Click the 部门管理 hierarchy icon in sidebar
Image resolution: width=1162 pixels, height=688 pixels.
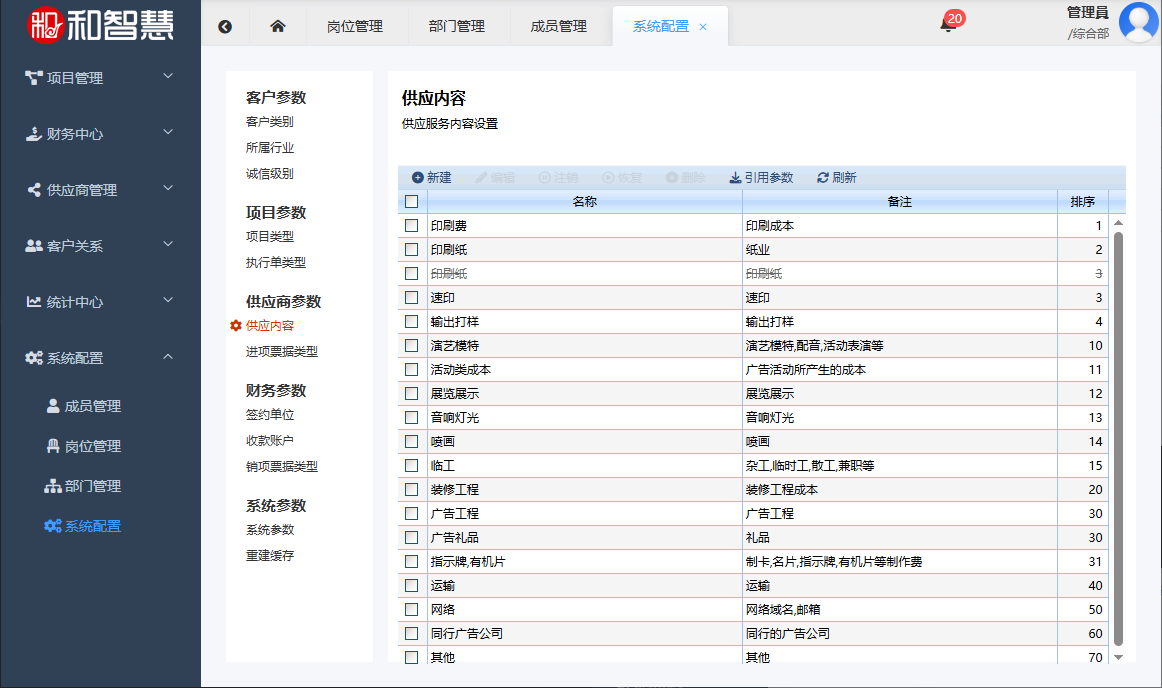pyautogui.click(x=53, y=486)
